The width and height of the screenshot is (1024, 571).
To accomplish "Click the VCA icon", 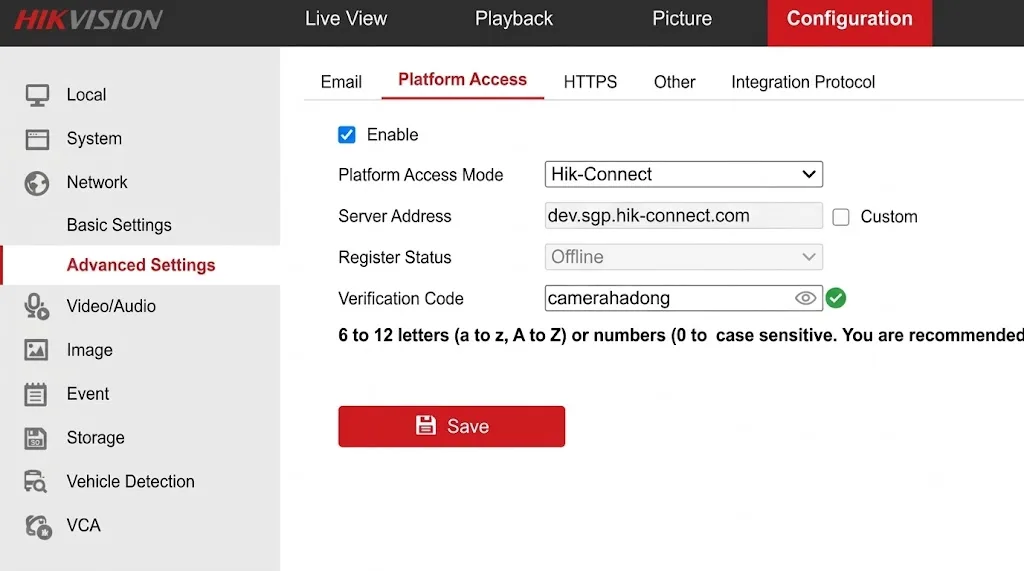I will click(x=38, y=527).
